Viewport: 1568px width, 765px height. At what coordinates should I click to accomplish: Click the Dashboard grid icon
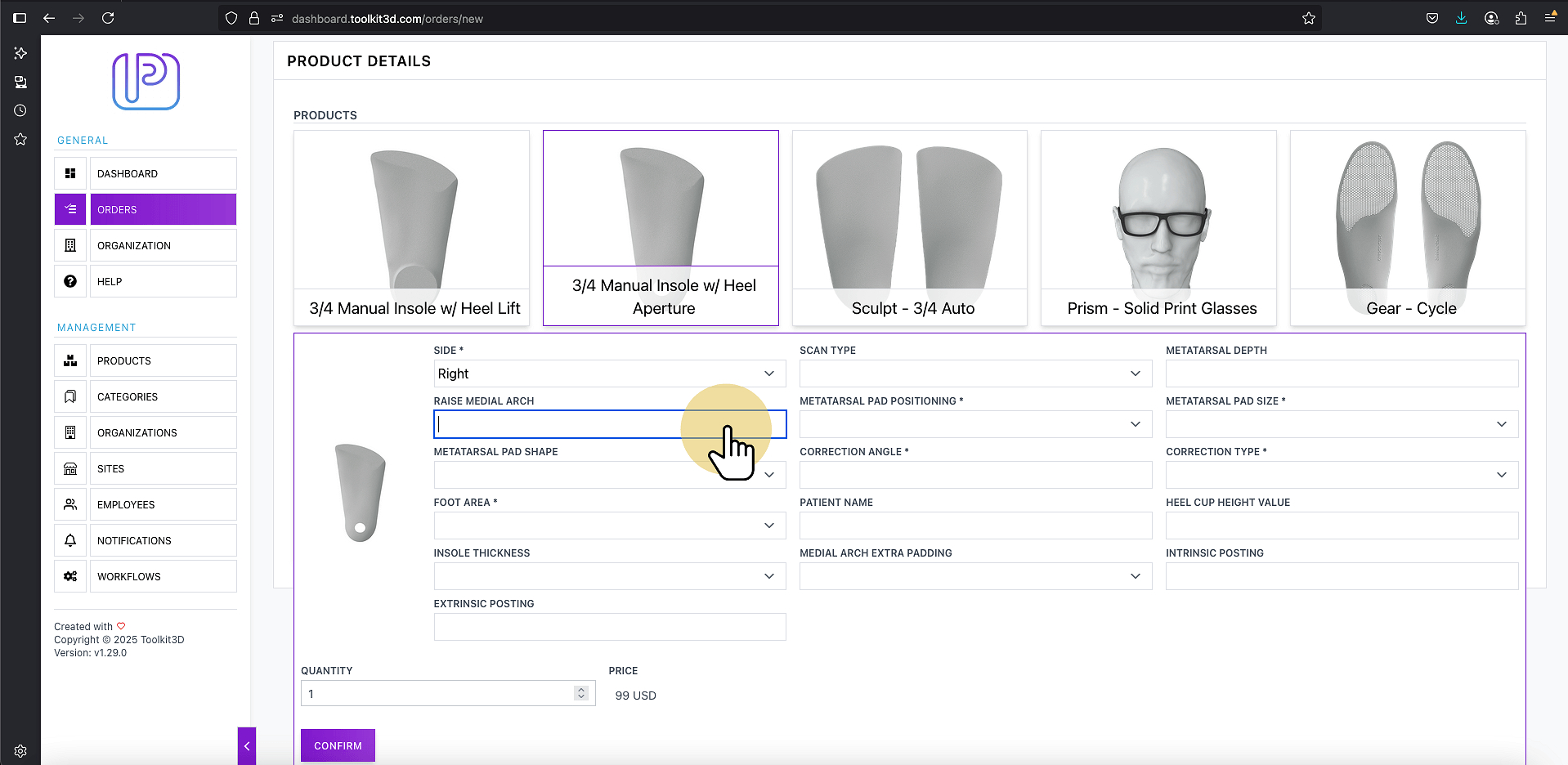point(70,173)
